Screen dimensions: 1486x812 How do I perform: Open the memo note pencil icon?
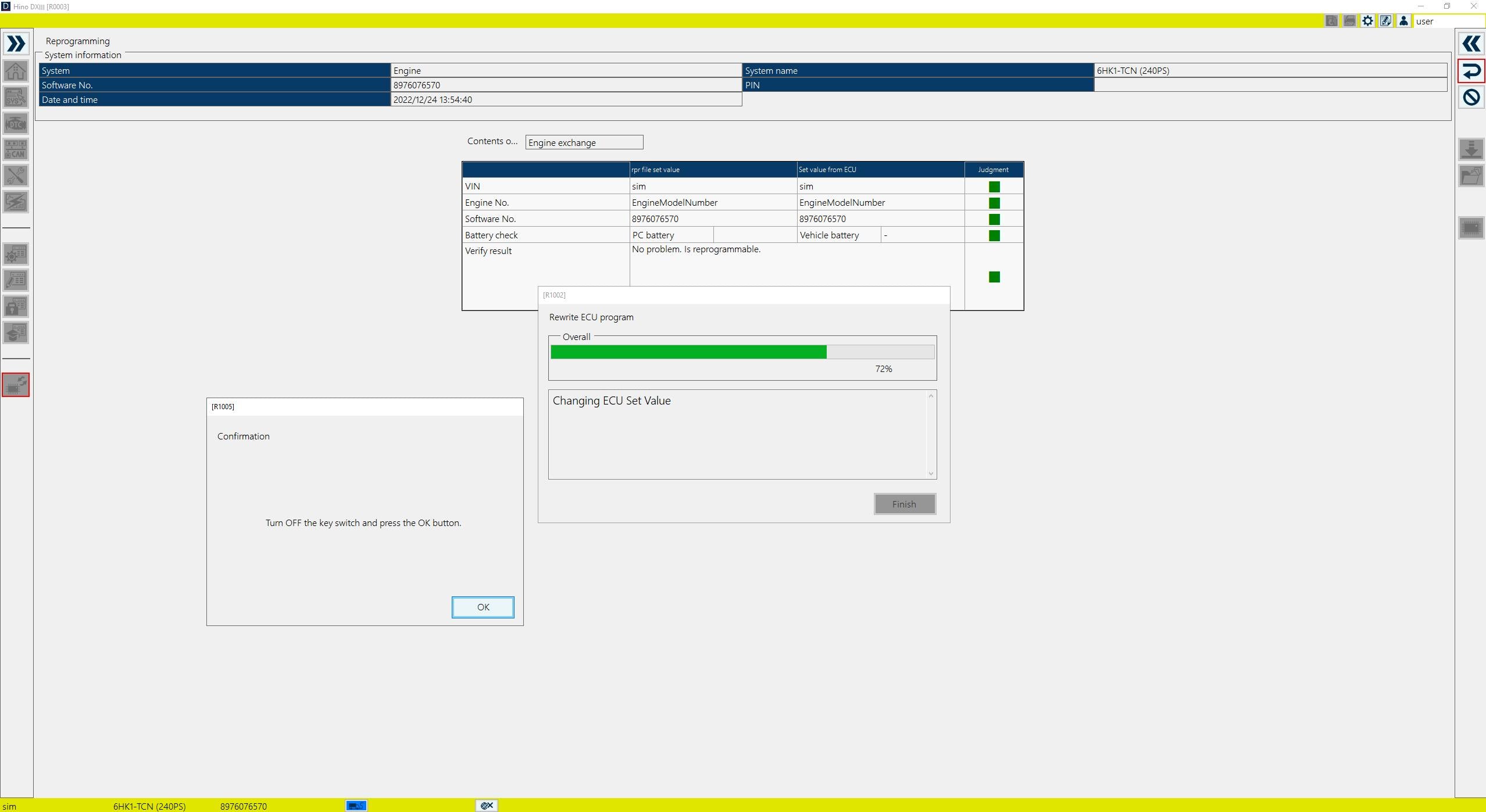1385,21
